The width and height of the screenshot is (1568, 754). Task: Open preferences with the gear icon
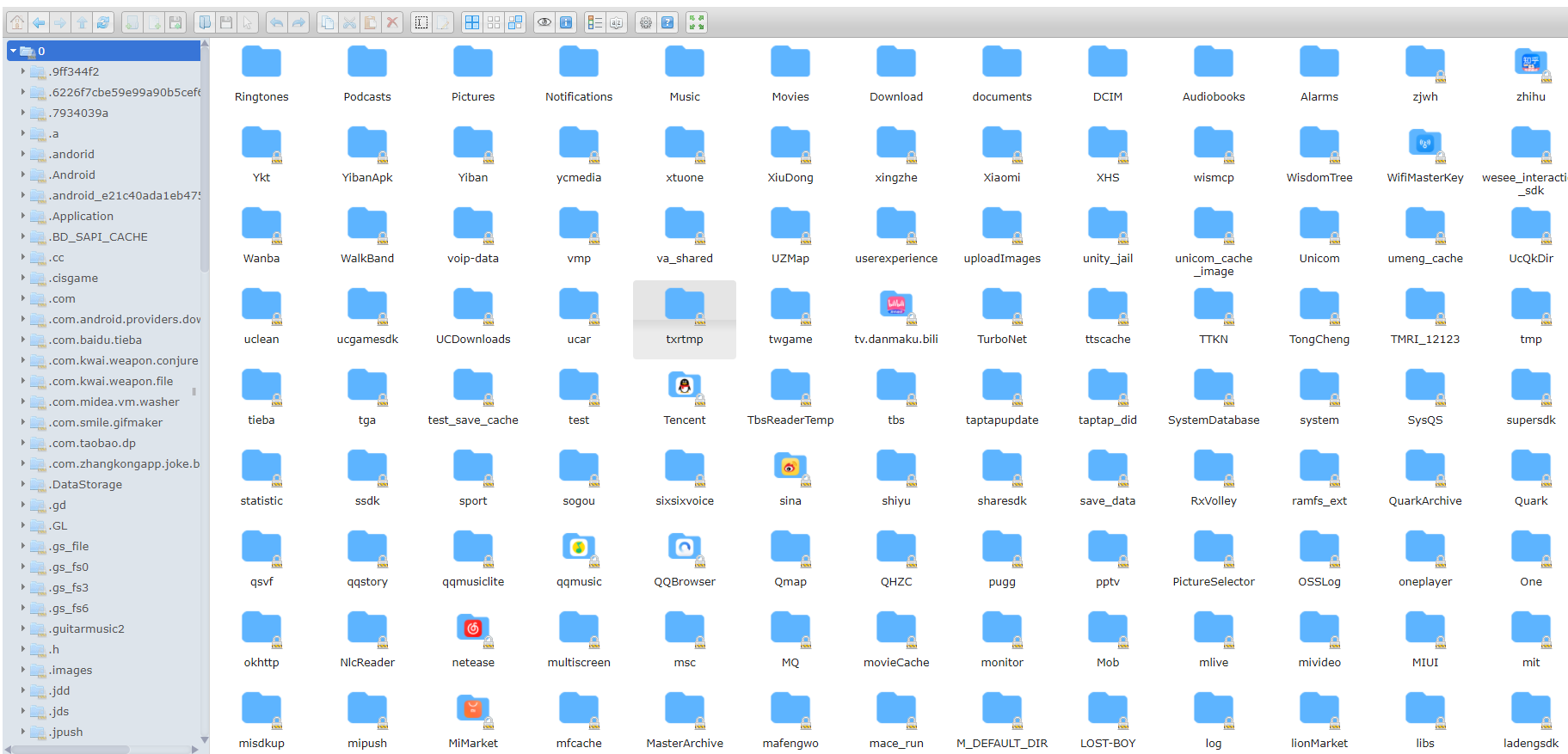645,22
